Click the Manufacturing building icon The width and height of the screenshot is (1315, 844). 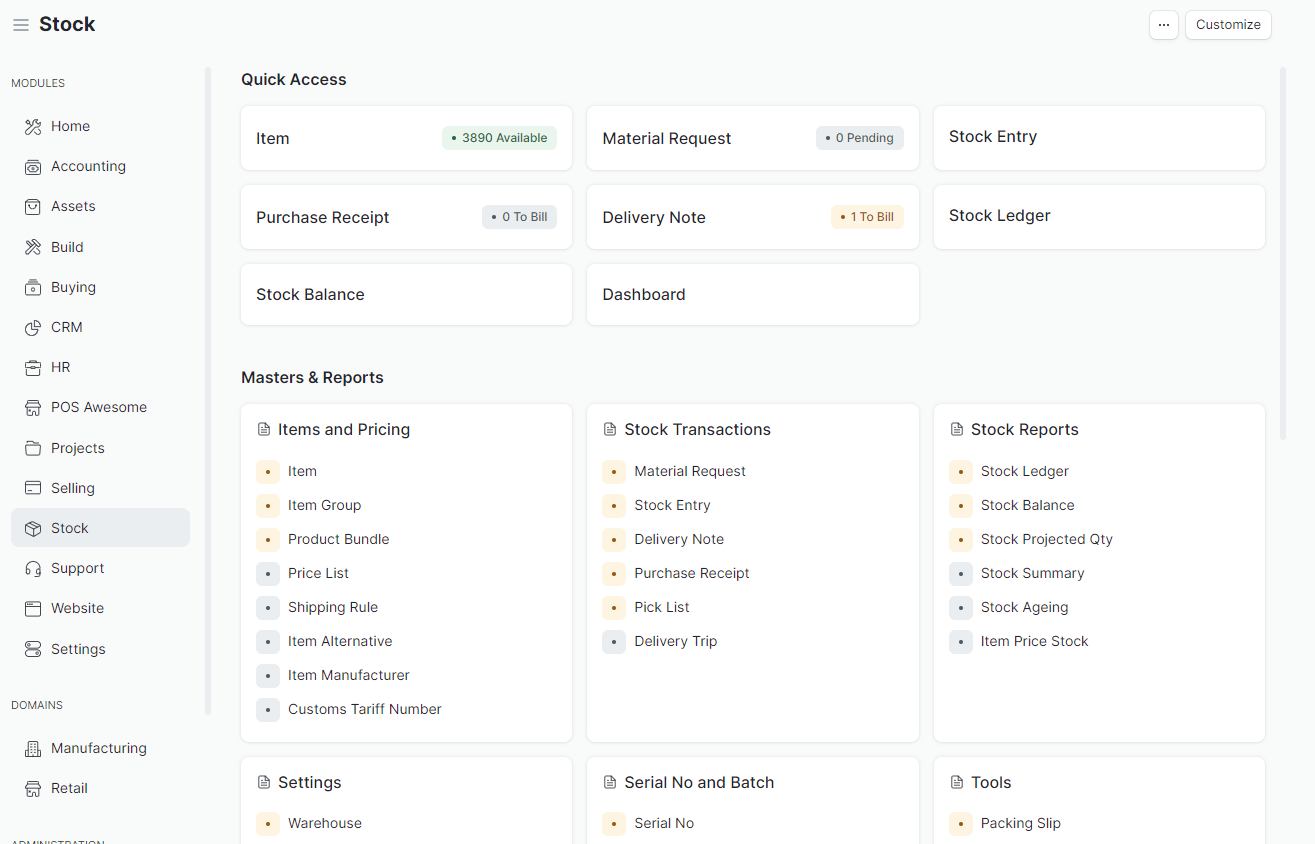33,749
